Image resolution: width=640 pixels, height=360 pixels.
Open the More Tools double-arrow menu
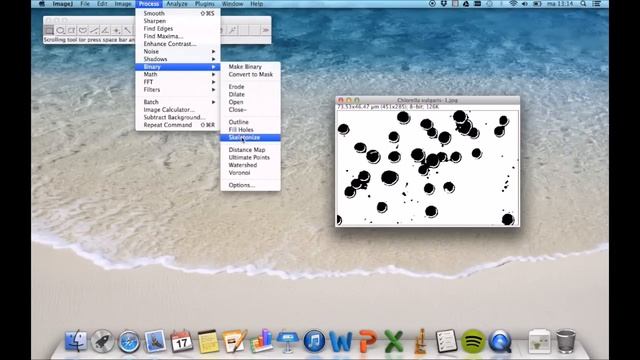tap(265, 30)
